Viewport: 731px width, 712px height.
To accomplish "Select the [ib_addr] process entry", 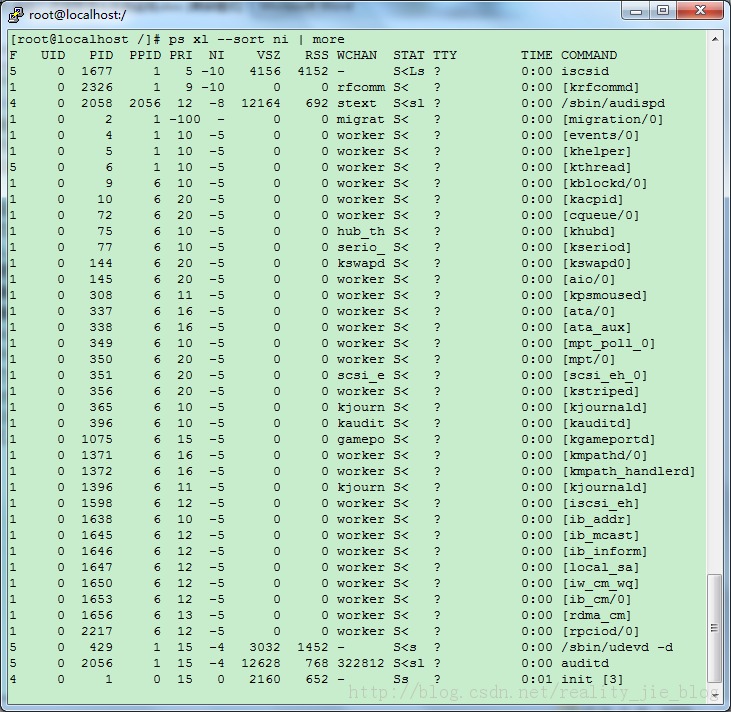I will pos(597,519).
